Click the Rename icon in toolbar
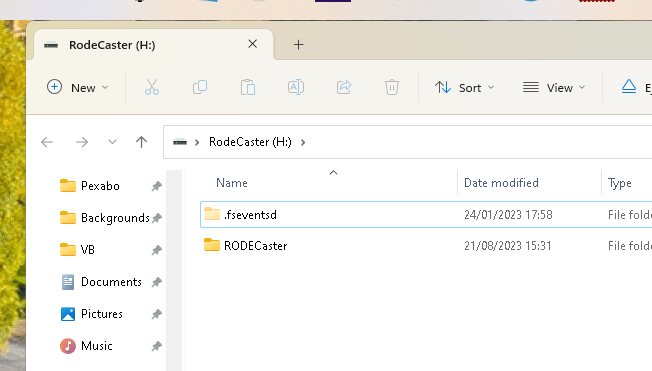This screenshot has height=371, width=652. coord(296,87)
